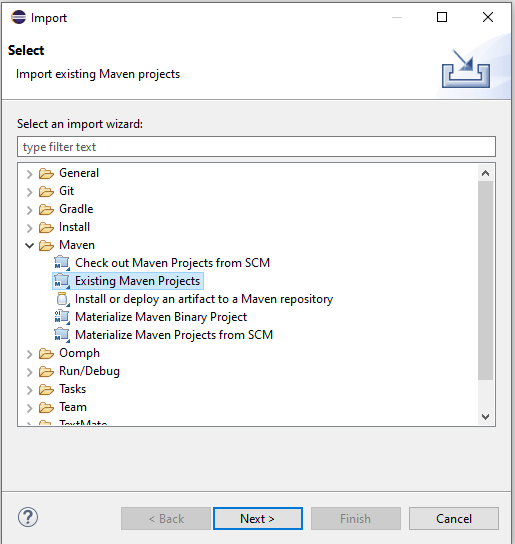The width and height of the screenshot is (515, 544).
Task: Collapse the Maven category
Action: pyautogui.click(x=29, y=245)
